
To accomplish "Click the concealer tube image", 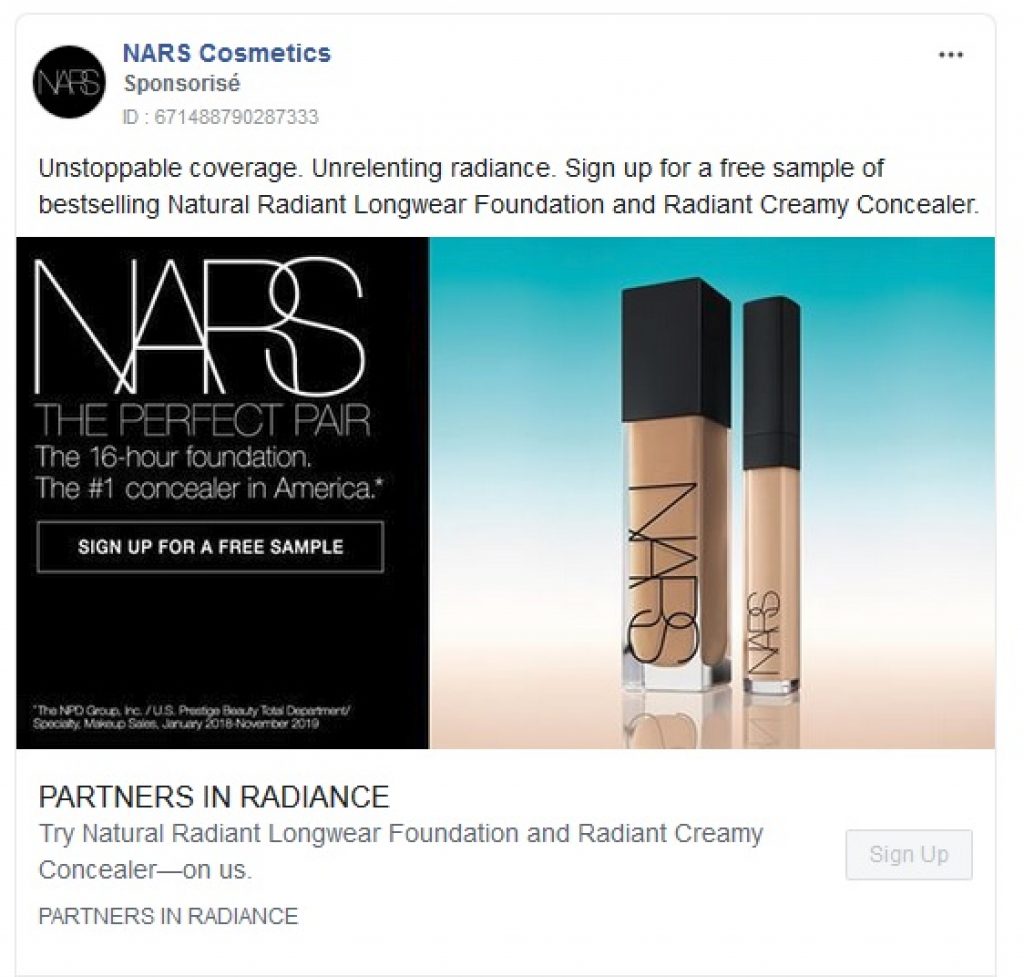I will 771,495.
